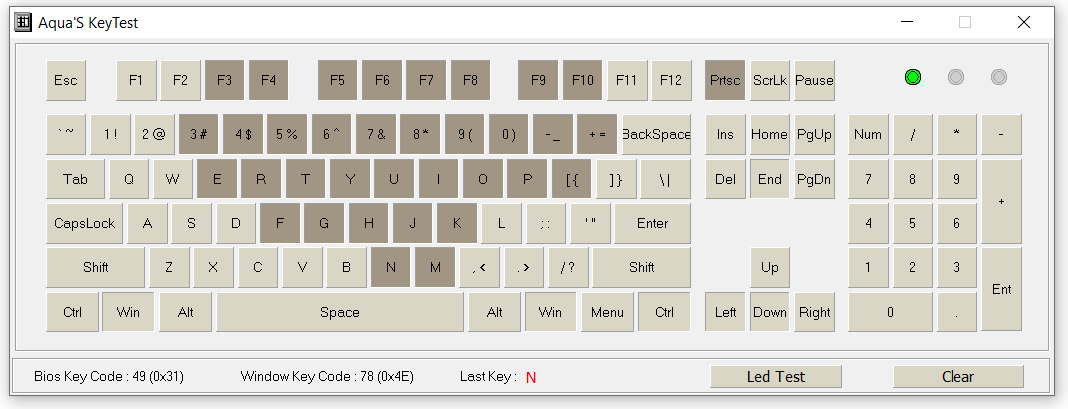Click the CapsLock key
Screen dimensions: 1068x409
(85, 224)
